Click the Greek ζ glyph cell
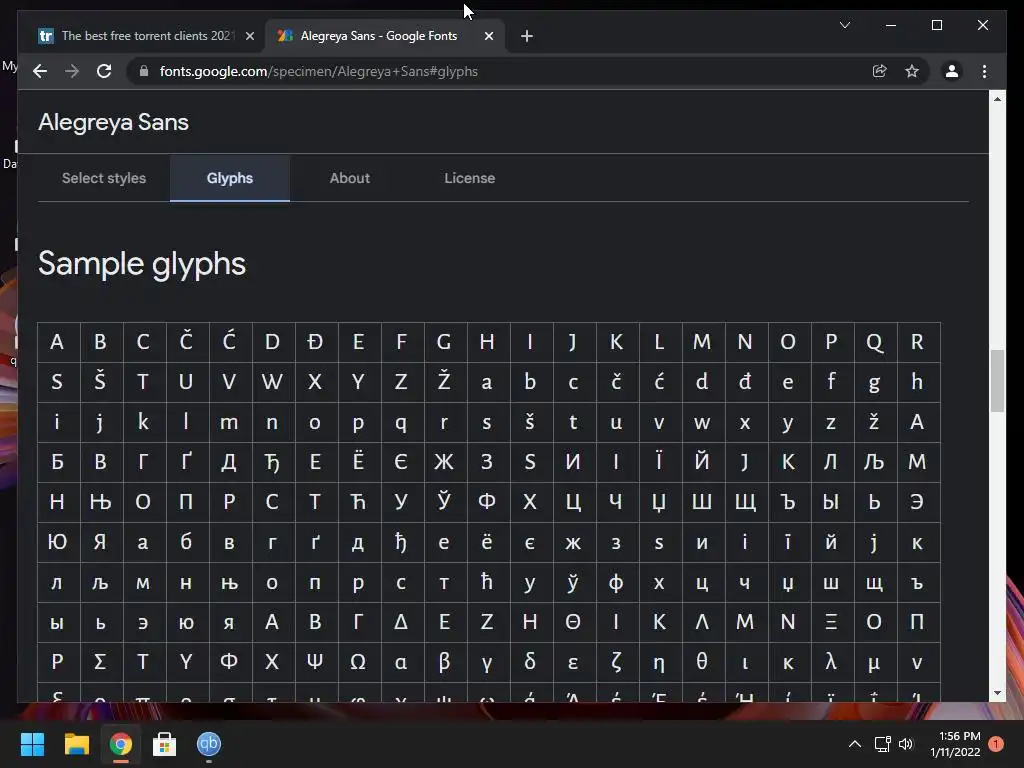Viewport: 1024px width, 768px height. click(x=616, y=662)
